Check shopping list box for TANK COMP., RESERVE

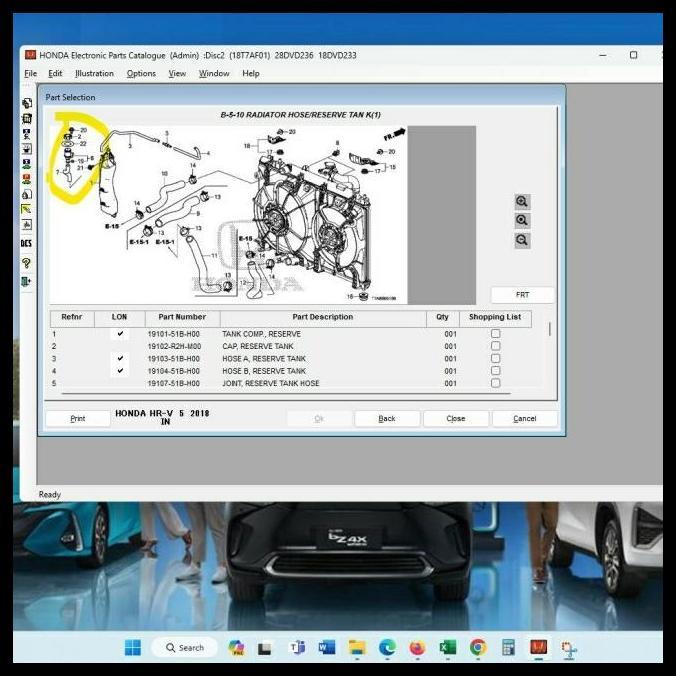click(495, 334)
